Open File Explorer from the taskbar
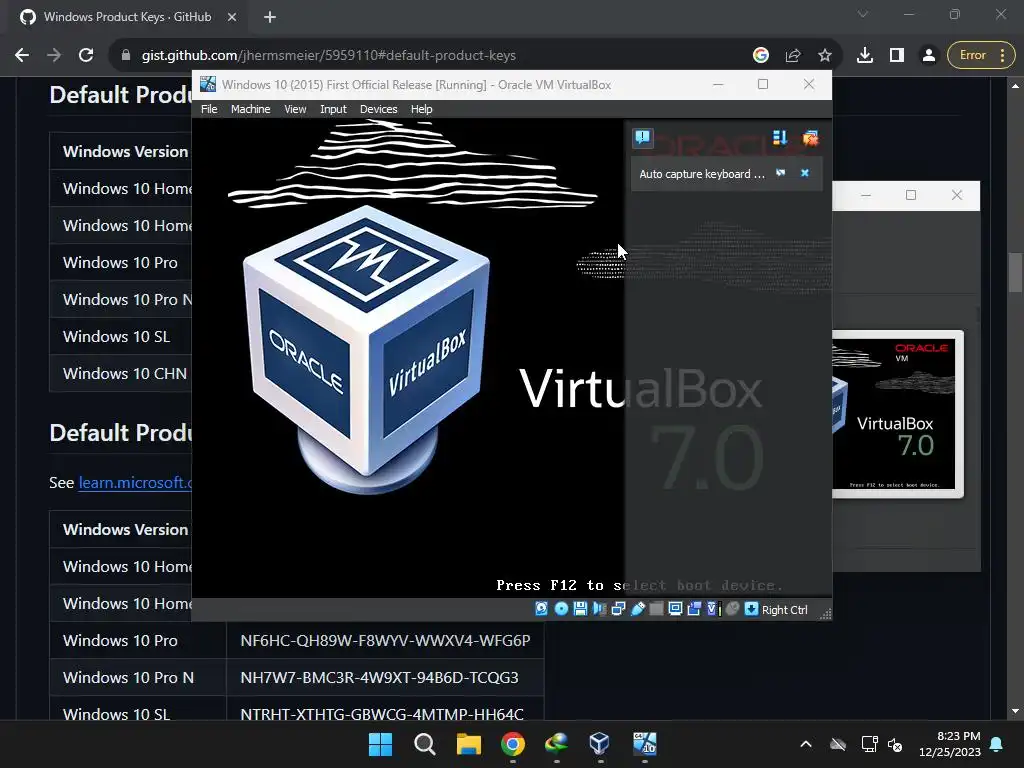This screenshot has width=1024, height=768. [x=468, y=744]
